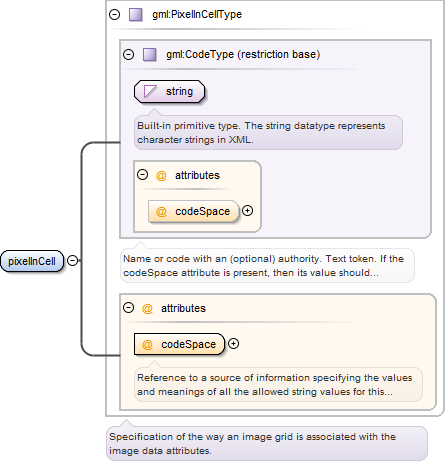Expand the inner codeSpace attribute plus icon

247,211
